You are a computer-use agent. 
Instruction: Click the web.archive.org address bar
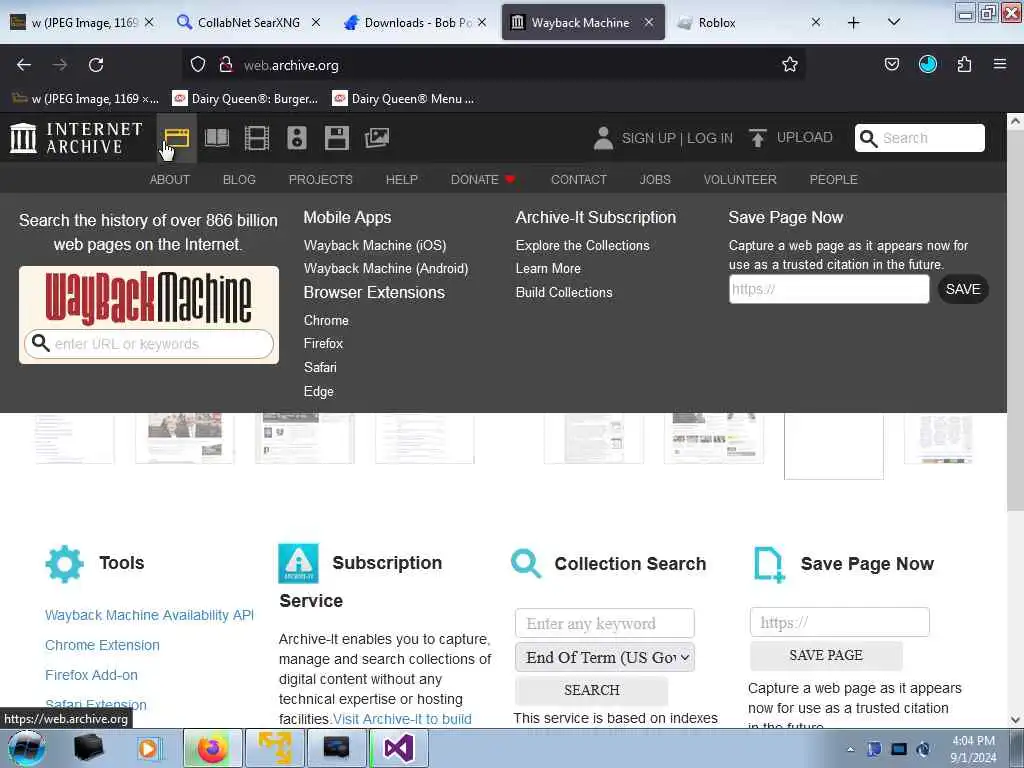coord(493,65)
